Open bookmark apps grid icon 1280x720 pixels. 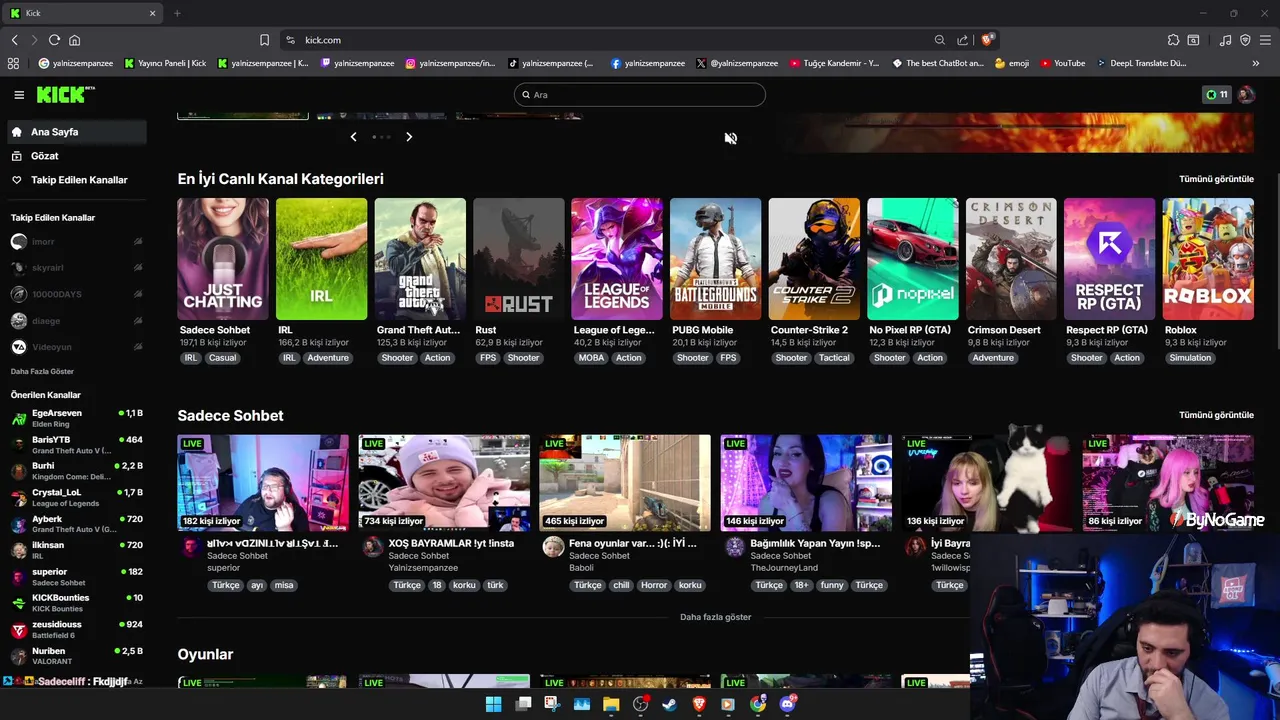13,63
